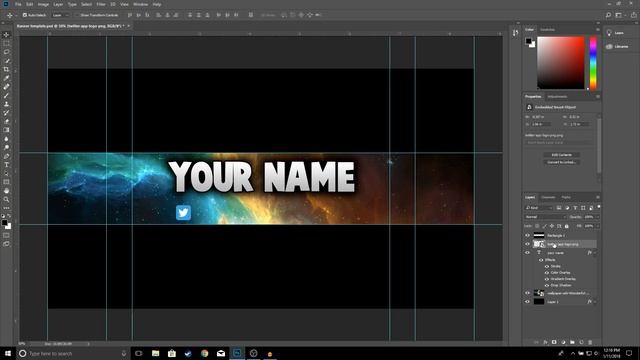640x360 pixels.
Task: Select the Path Selection tool
Action: (x=6, y=173)
